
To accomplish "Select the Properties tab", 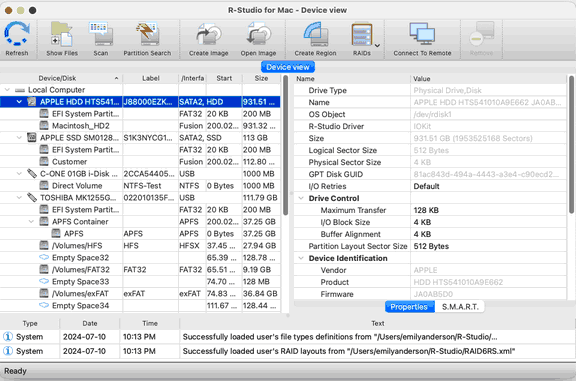I will (x=409, y=307).
